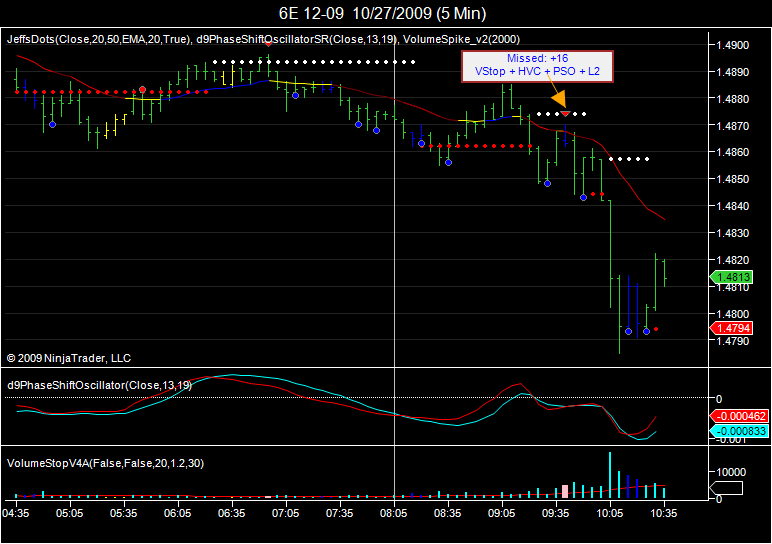Image resolution: width=772 pixels, height=544 pixels.
Task: Click the 06:35 time axis label
Action: 231,513
